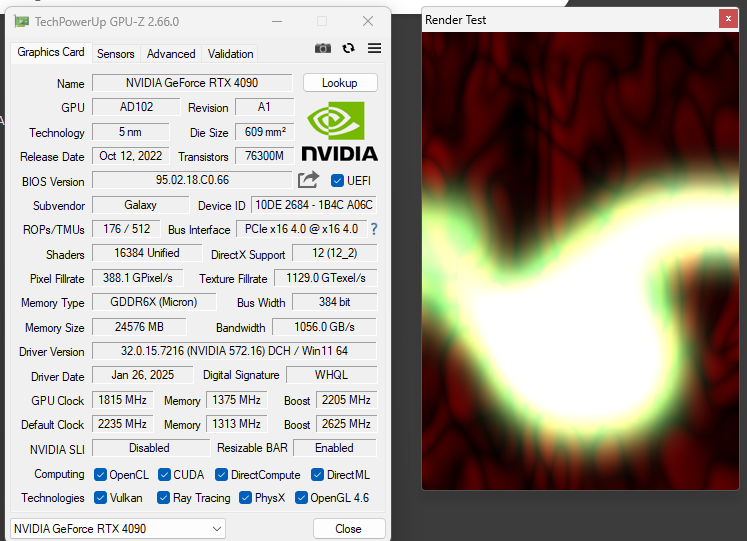Click the ROPs/TMUs value 176 / 512
This screenshot has height=541, width=747.
tap(126, 229)
